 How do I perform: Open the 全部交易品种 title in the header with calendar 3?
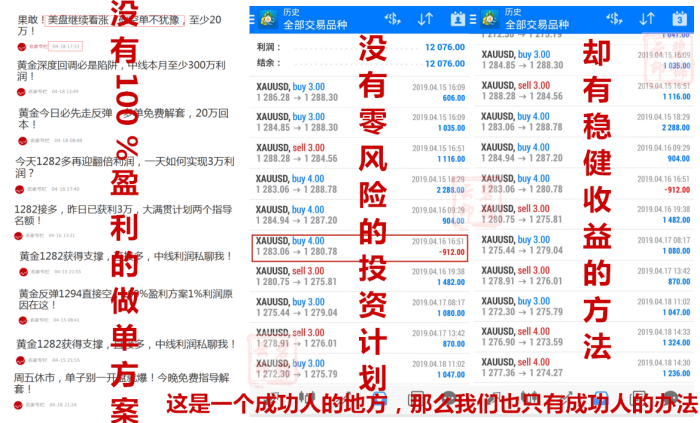pos(537,25)
